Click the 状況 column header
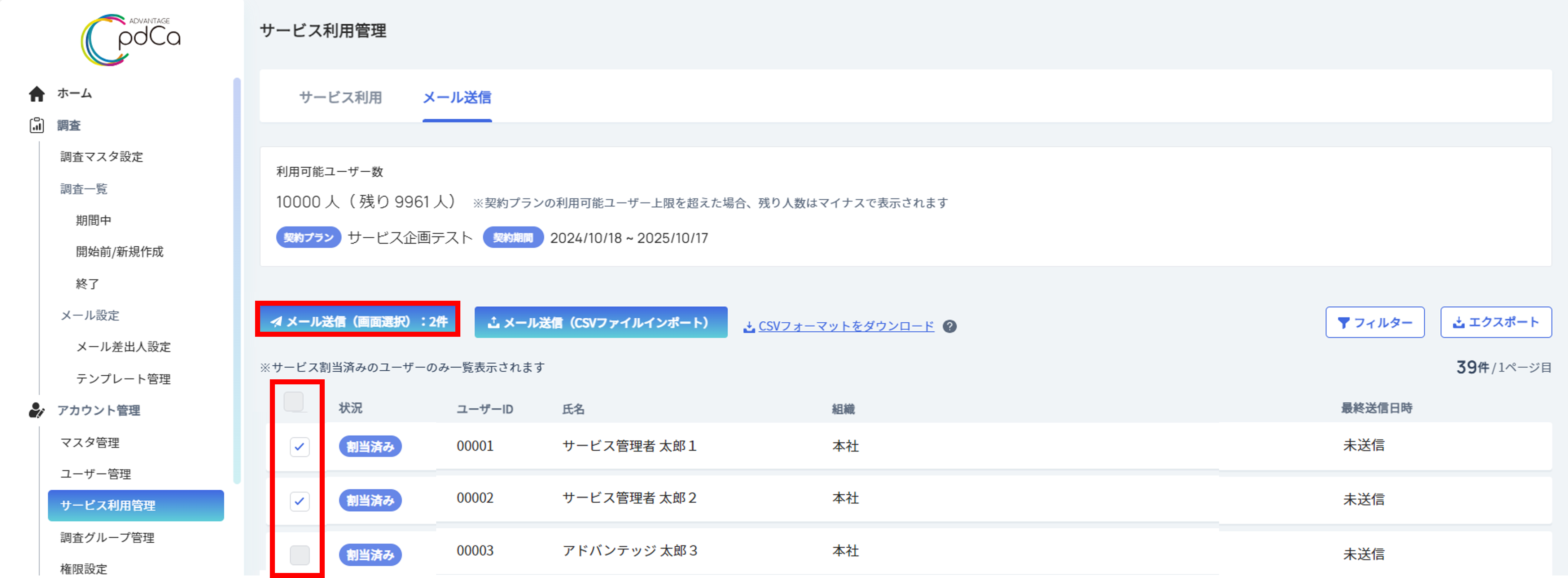This screenshot has height=578, width=1568. point(351,408)
